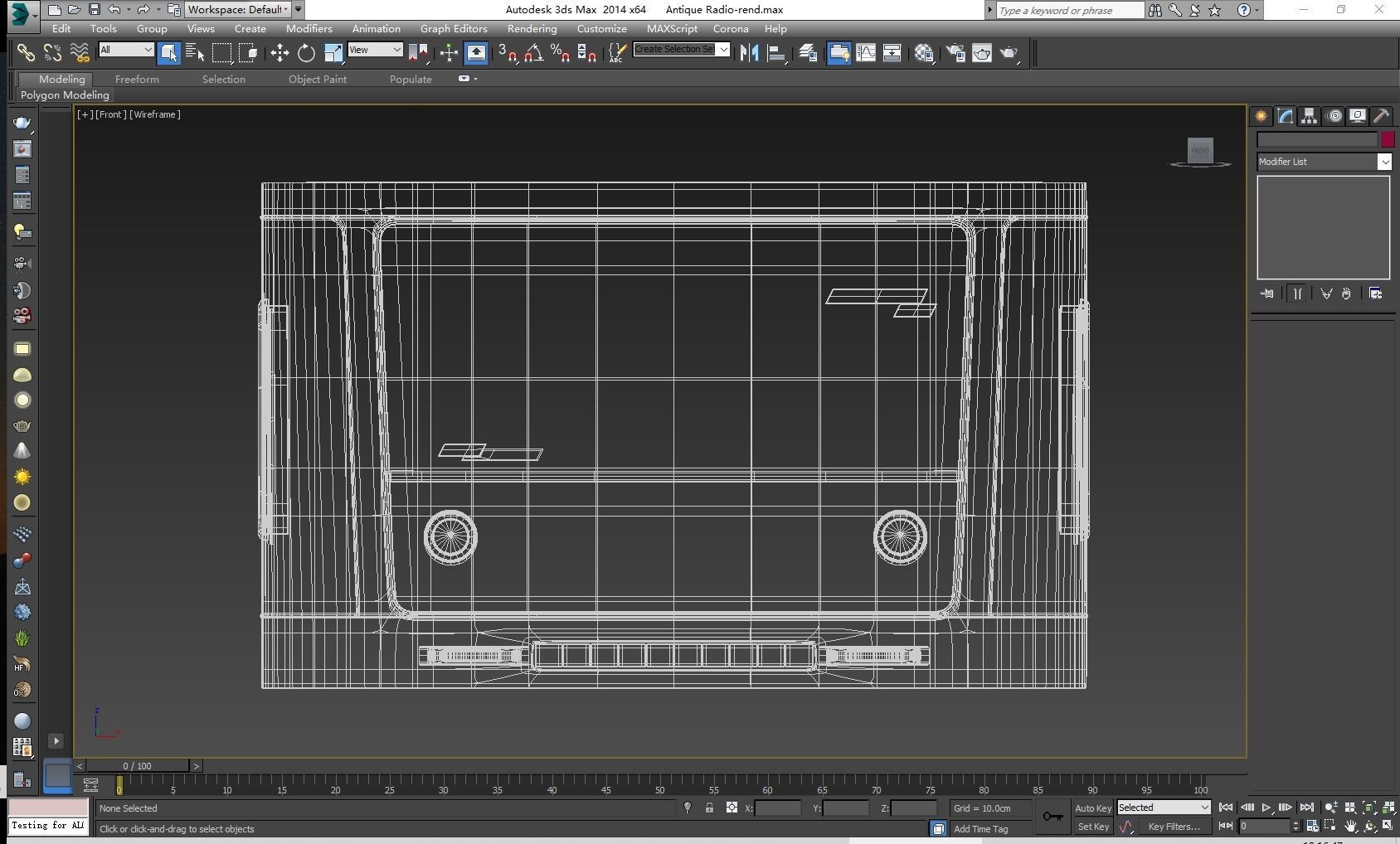Select the Pan View hand tool
Viewport: 1400px width, 844px height.
pyautogui.click(x=1350, y=826)
